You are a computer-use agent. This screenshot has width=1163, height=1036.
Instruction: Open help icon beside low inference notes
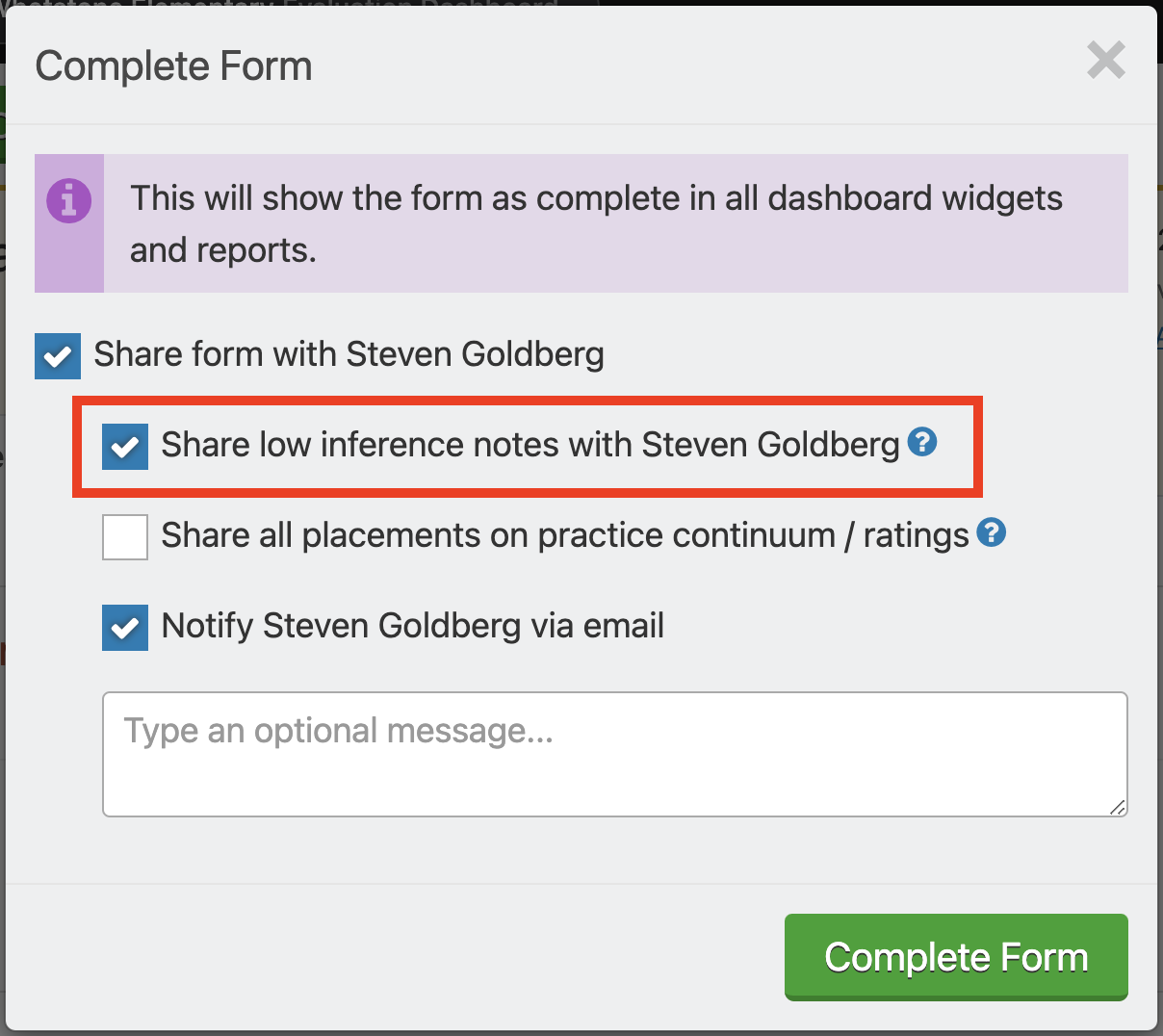click(922, 442)
